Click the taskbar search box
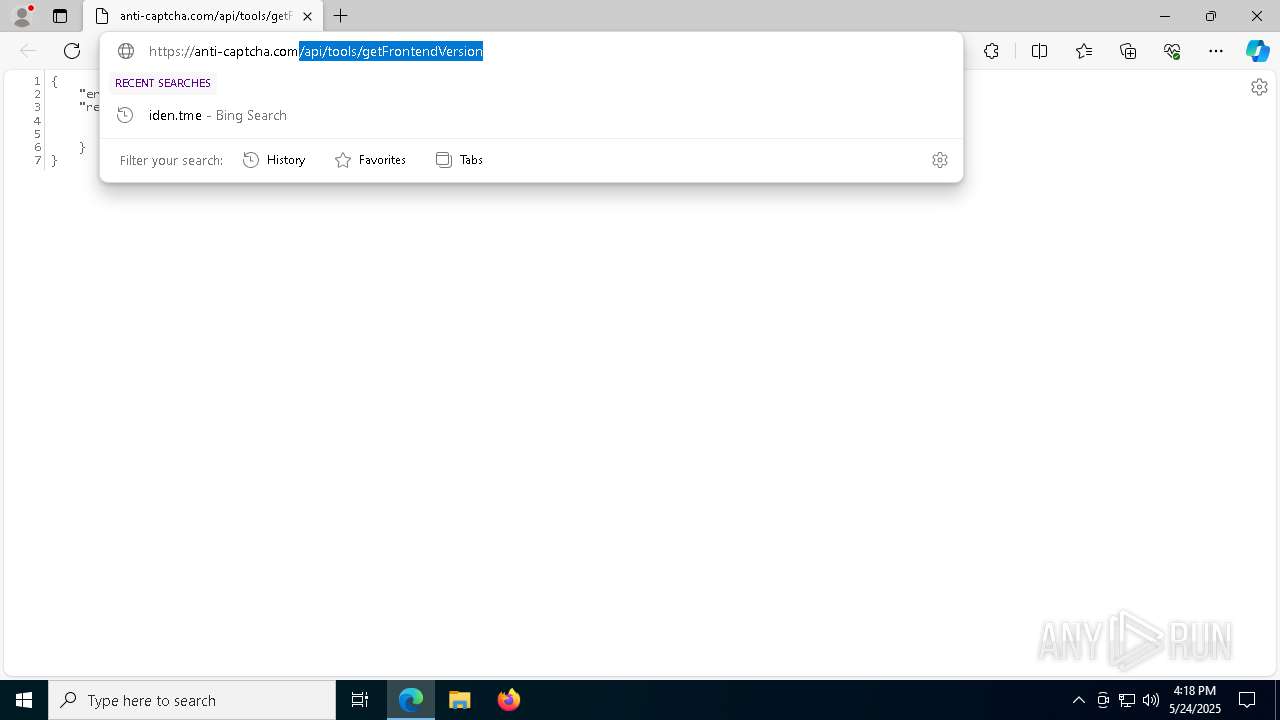The height and width of the screenshot is (720, 1280). coord(192,700)
